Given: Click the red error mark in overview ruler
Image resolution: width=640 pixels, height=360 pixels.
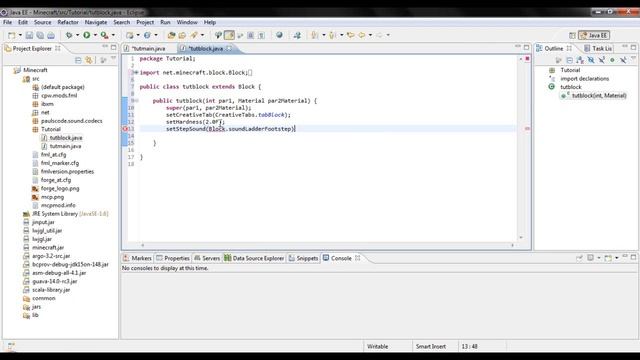Looking at the screenshot, I should 527,129.
